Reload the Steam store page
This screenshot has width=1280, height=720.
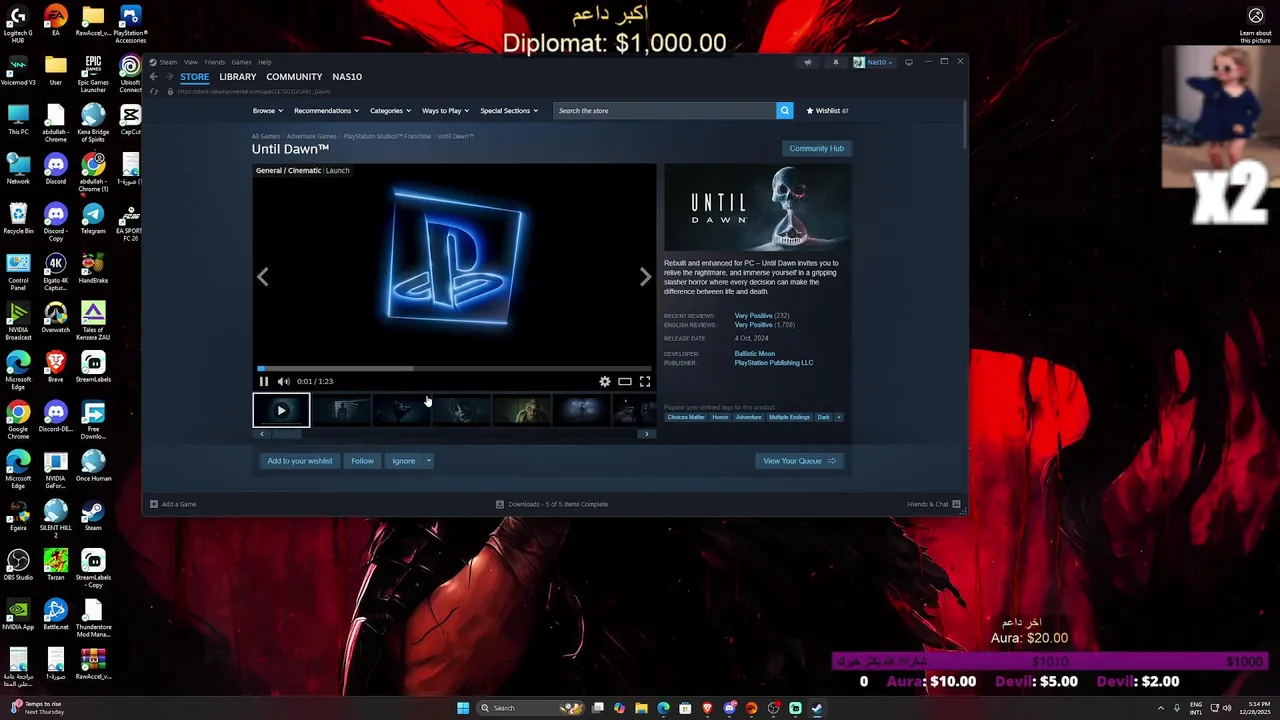[154, 91]
